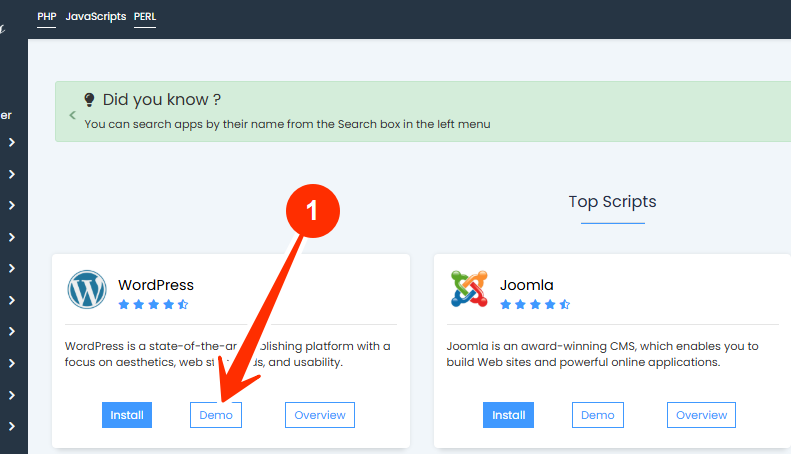
Task: Click the Joomla star rating
Action: tap(535, 304)
